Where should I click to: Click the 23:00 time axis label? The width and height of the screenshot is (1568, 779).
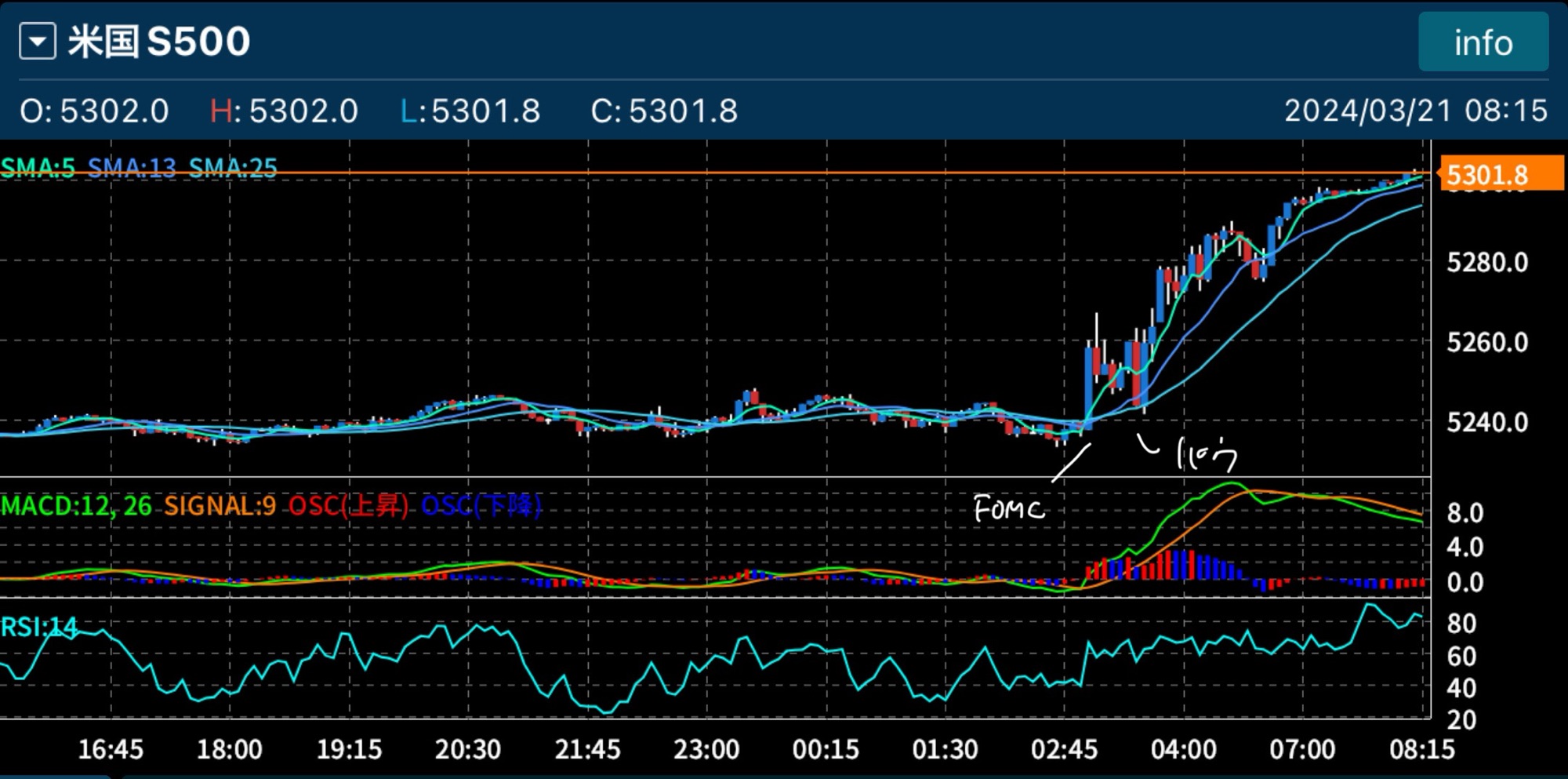coord(706,750)
